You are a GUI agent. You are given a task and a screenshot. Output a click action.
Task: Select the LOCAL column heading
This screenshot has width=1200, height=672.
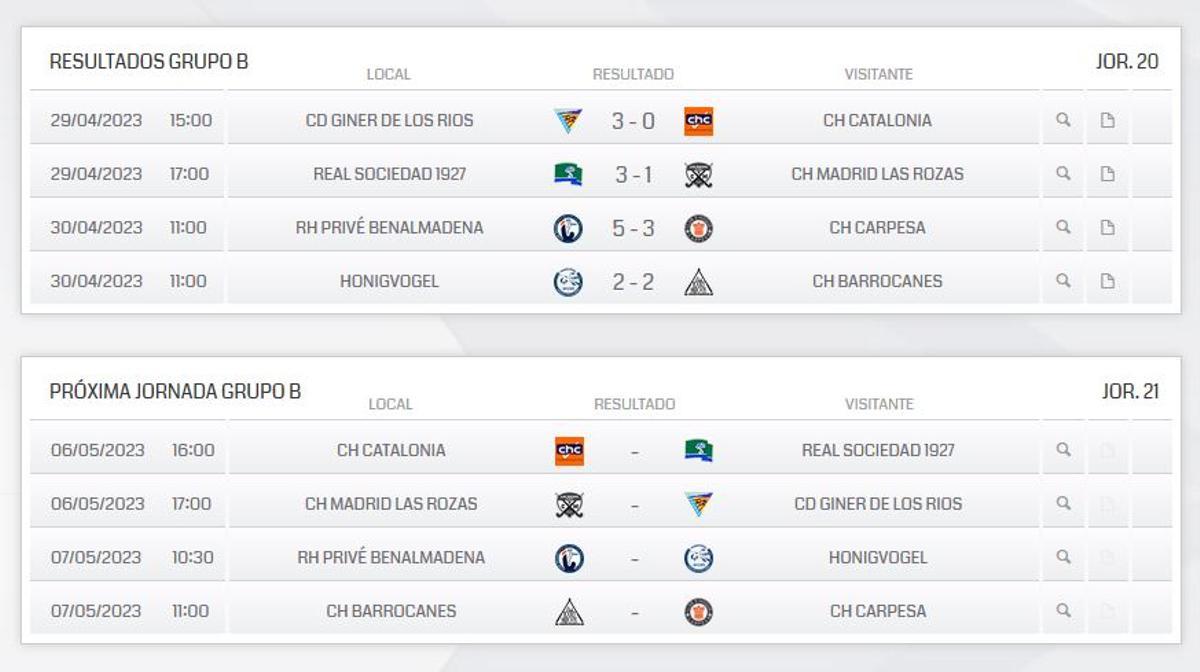pyautogui.click(x=389, y=74)
